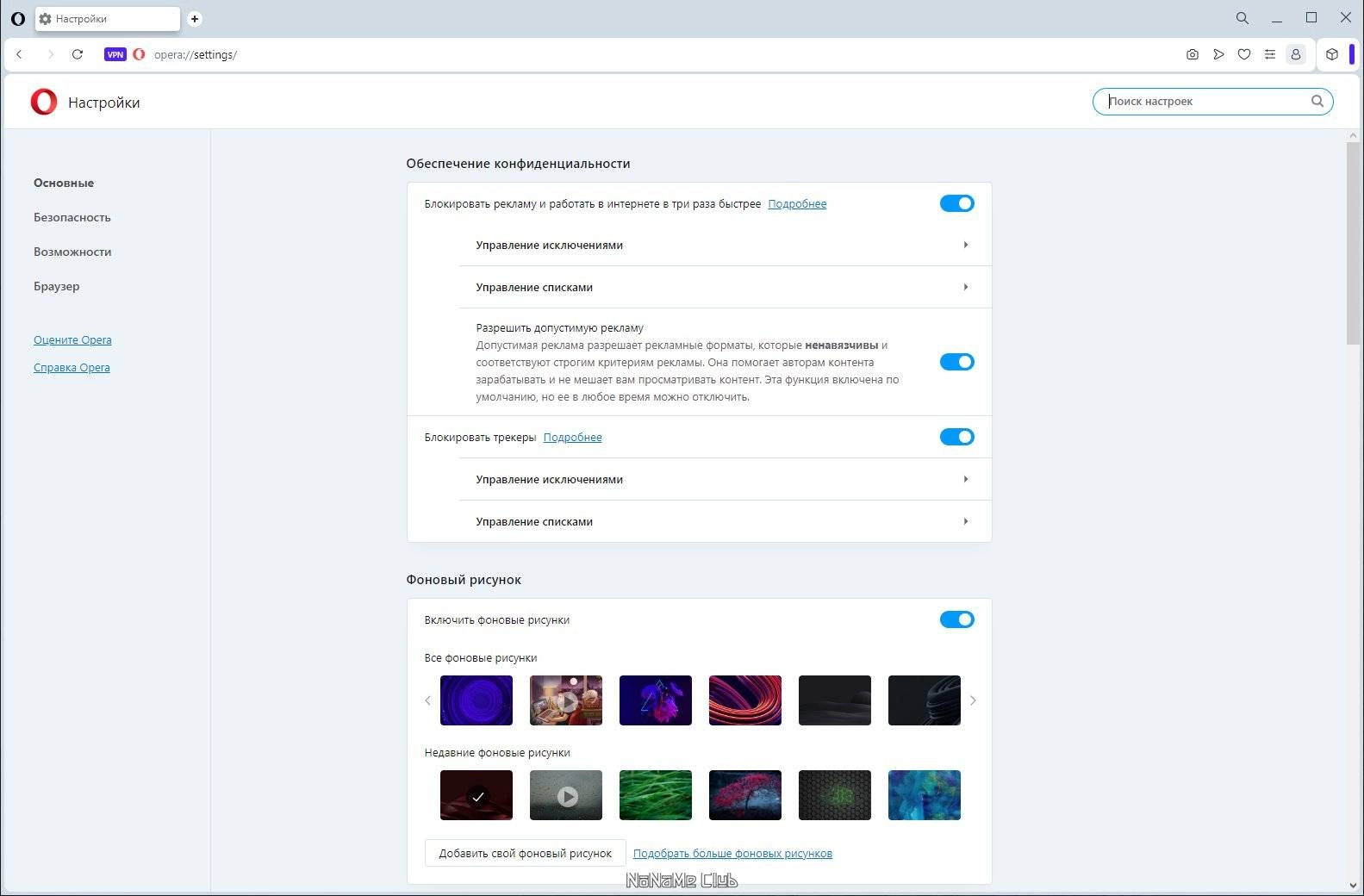
Task: Expand ad blocker Управление списками
Action: [x=725, y=287]
